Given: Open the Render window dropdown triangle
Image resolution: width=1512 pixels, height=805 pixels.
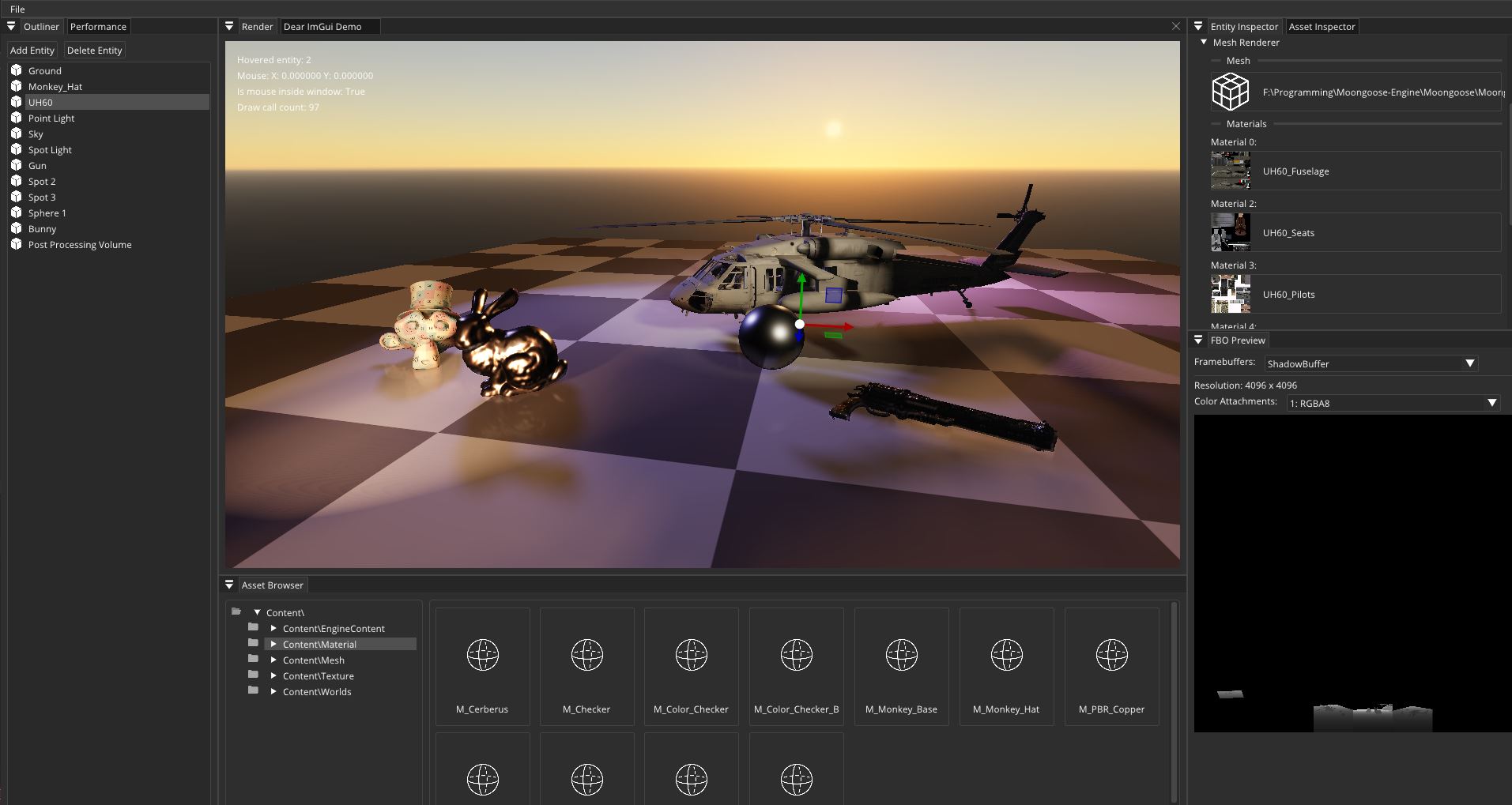Looking at the screenshot, I should 229,26.
